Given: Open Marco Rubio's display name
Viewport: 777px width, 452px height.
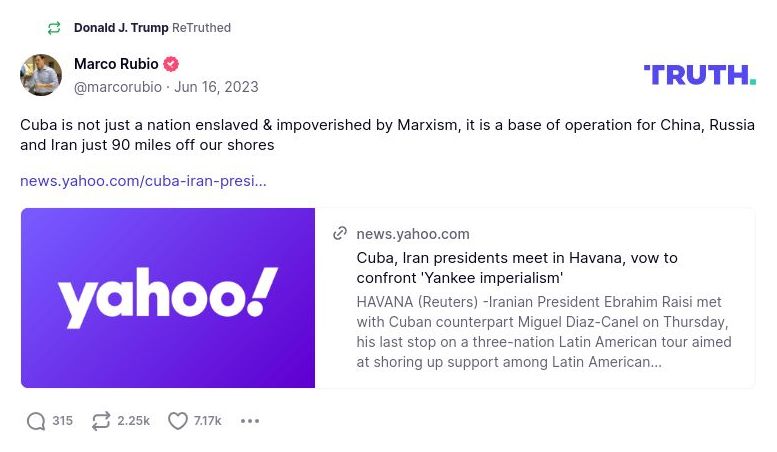Looking at the screenshot, I should [x=116, y=64].
